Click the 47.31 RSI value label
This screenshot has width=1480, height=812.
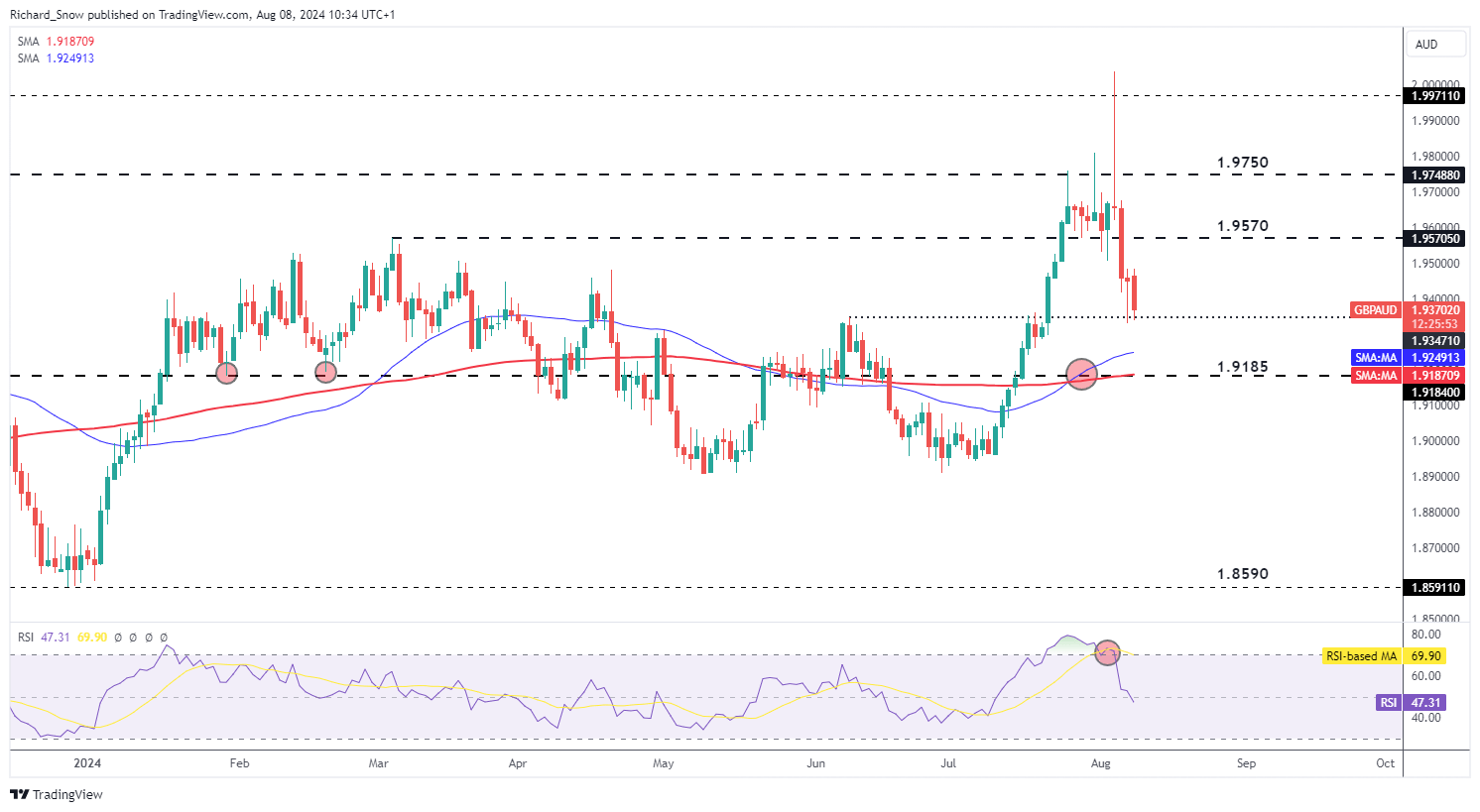pos(1425,703)
